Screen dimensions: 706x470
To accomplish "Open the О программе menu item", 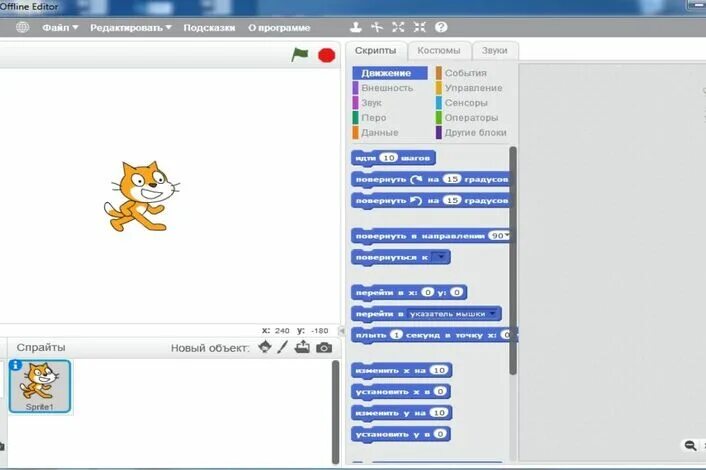I will 279,27.
